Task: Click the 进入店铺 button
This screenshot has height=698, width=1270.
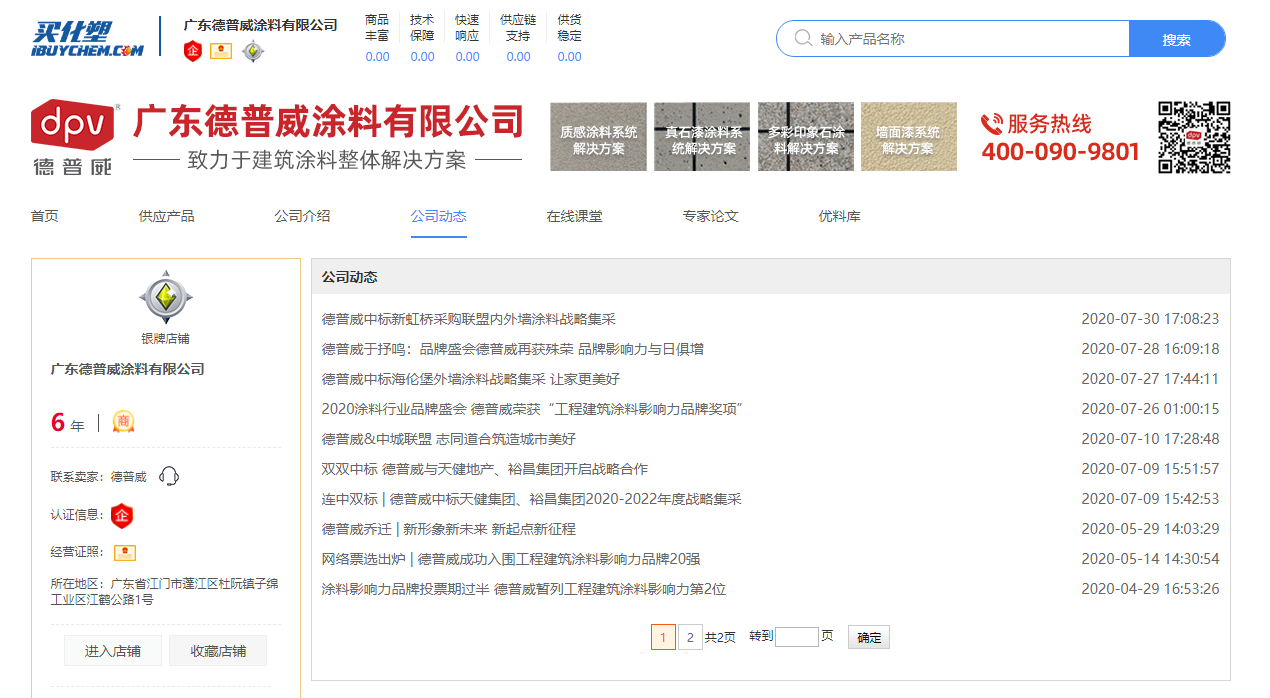Action: [x=113, y=651]
